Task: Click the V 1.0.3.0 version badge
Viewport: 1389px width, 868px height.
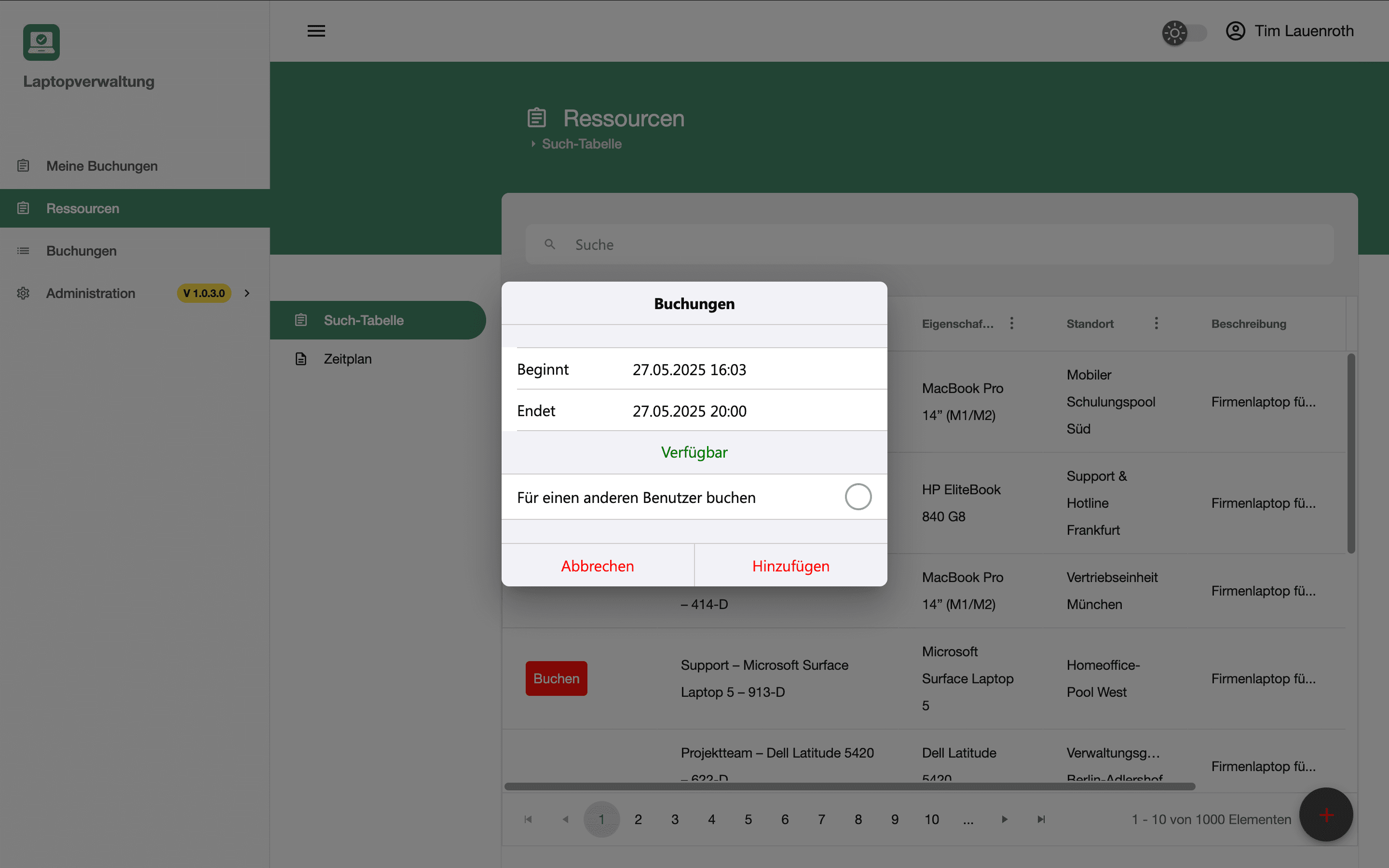Action: click(x=204, y=293)
